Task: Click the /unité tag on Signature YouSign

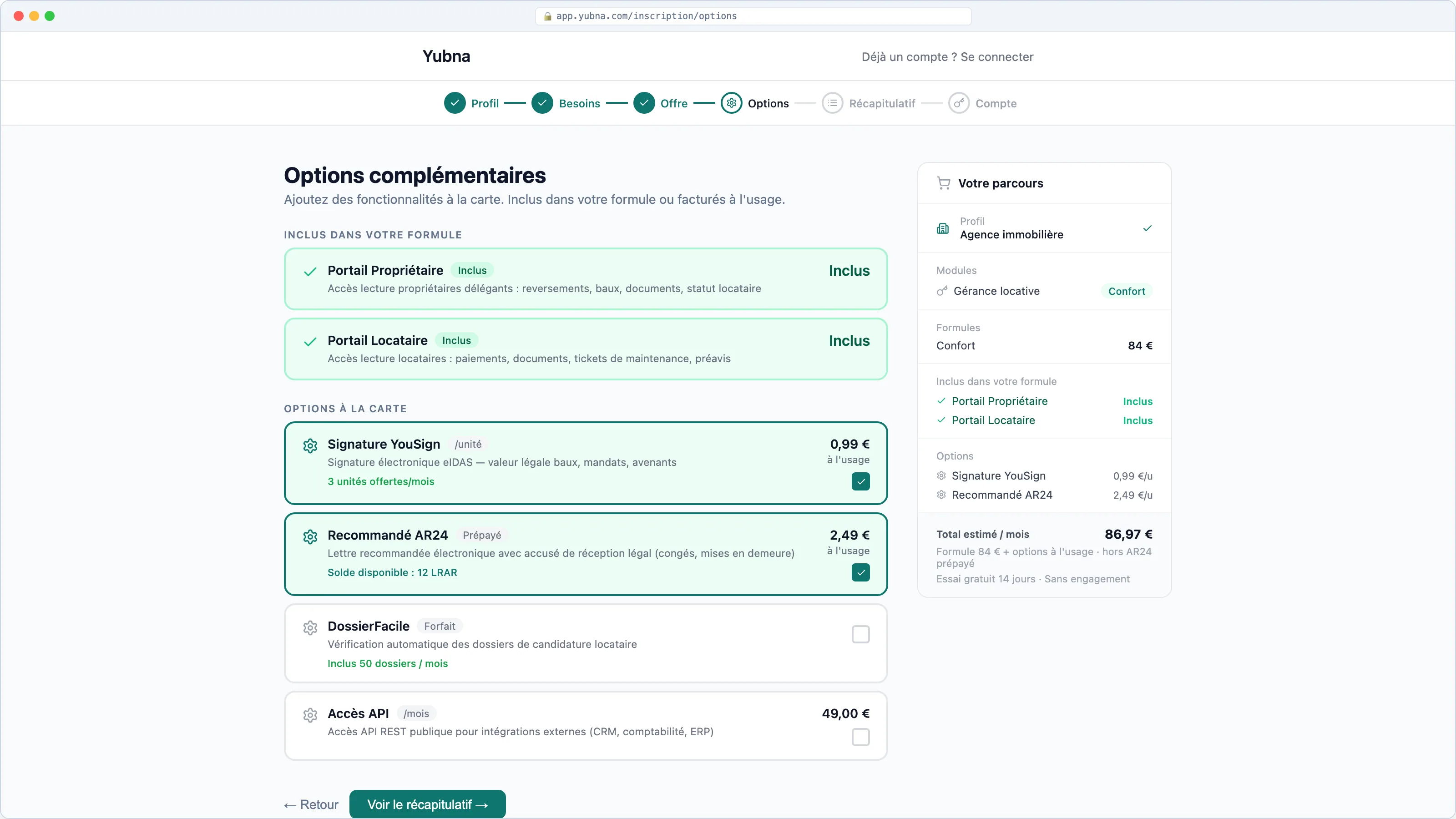Action: pyautogui.click(x=467, y=444)
